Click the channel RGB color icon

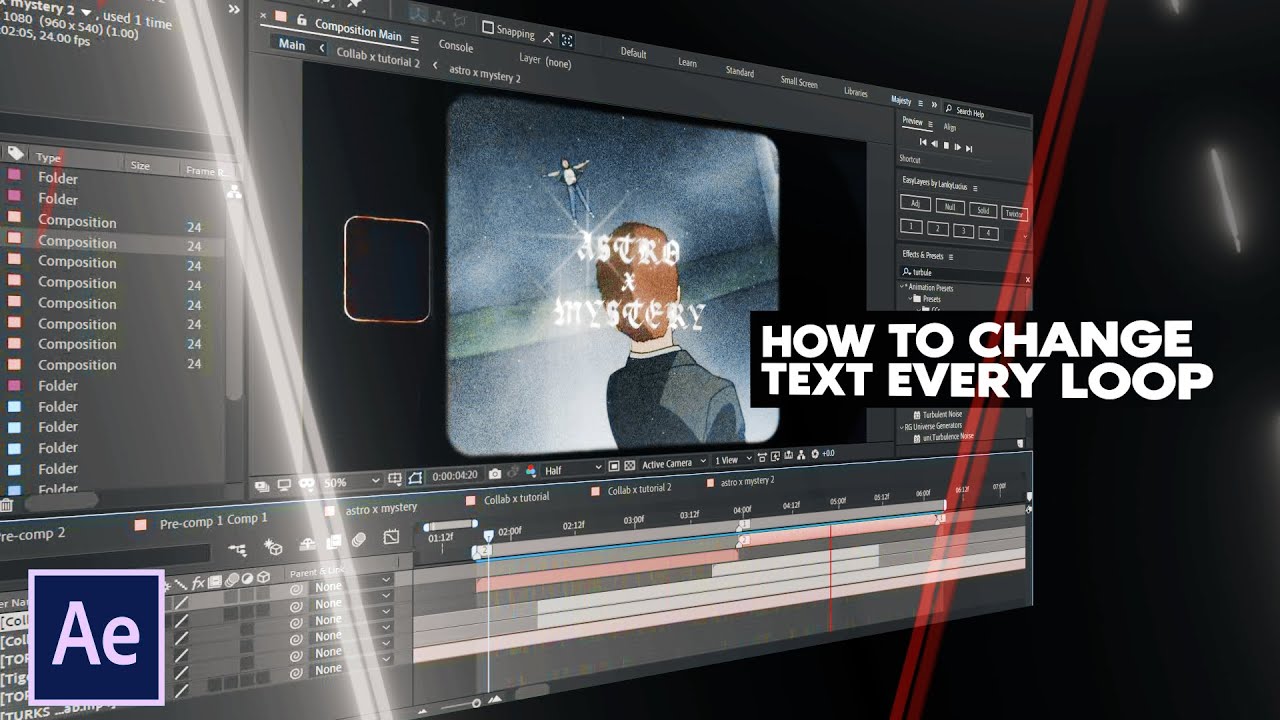click(530, 470)
